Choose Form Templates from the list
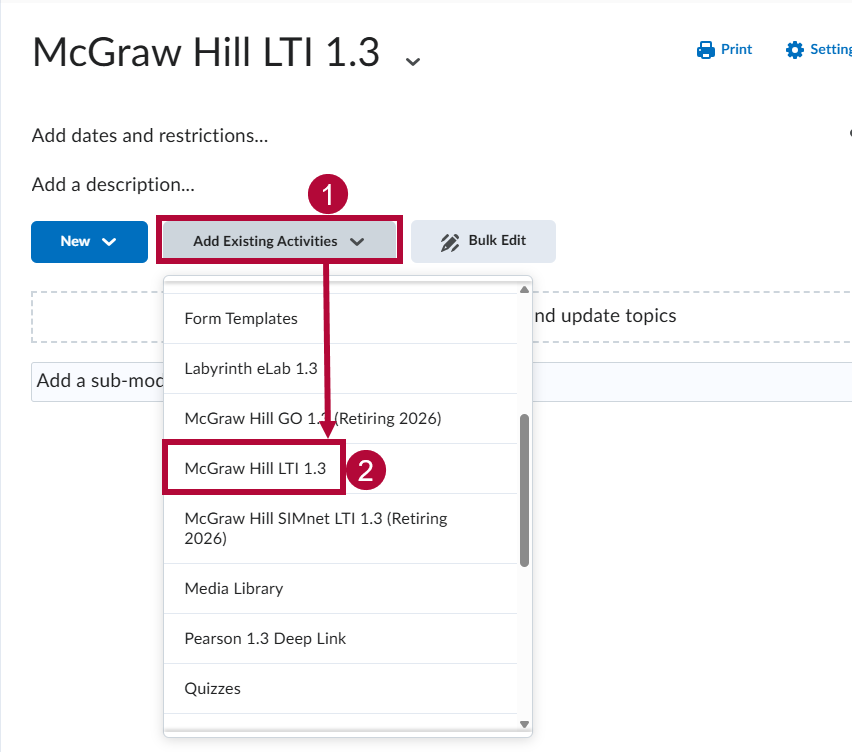Screen dimensions: 852x752 340,318
